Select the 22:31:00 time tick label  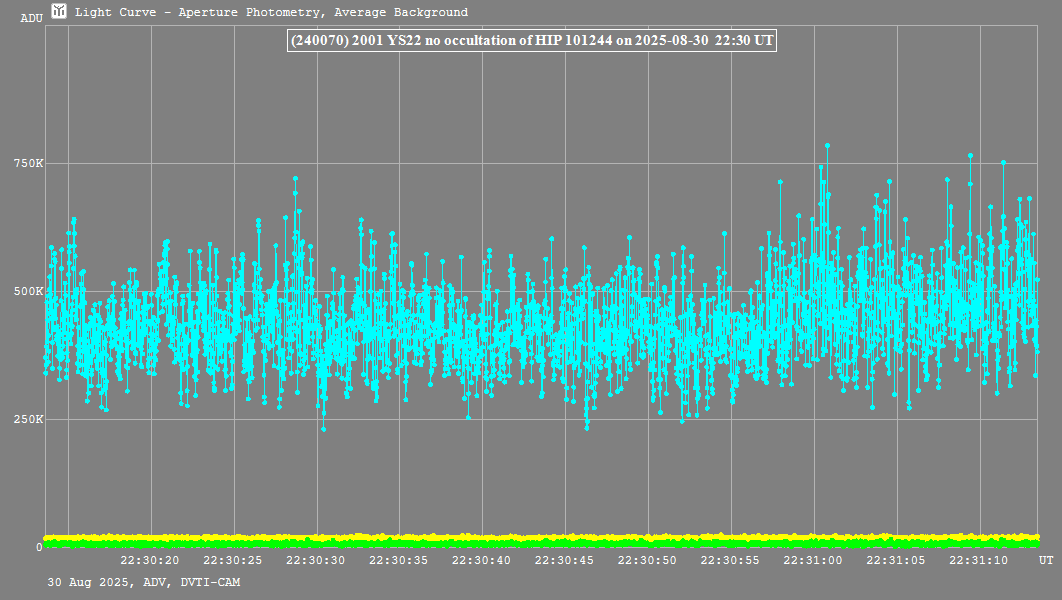click(814, 560)
